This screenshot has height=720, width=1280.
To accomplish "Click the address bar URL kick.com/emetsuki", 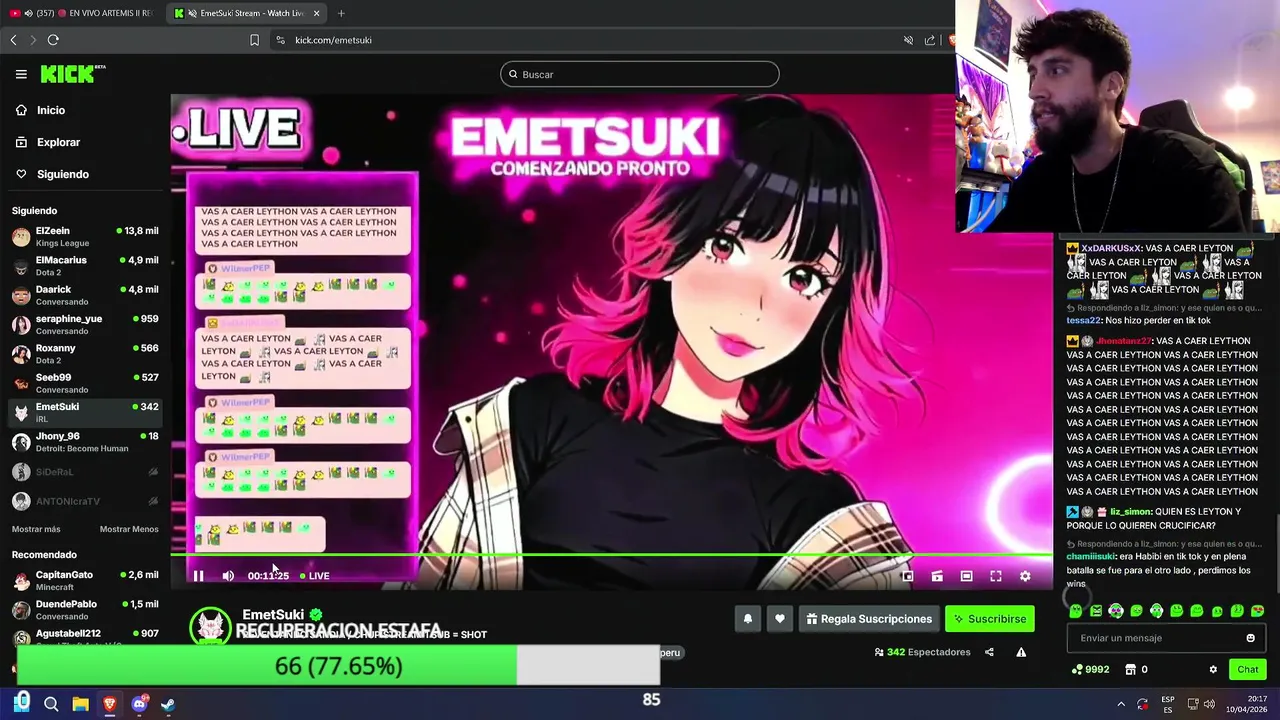I will click(333, 40).
